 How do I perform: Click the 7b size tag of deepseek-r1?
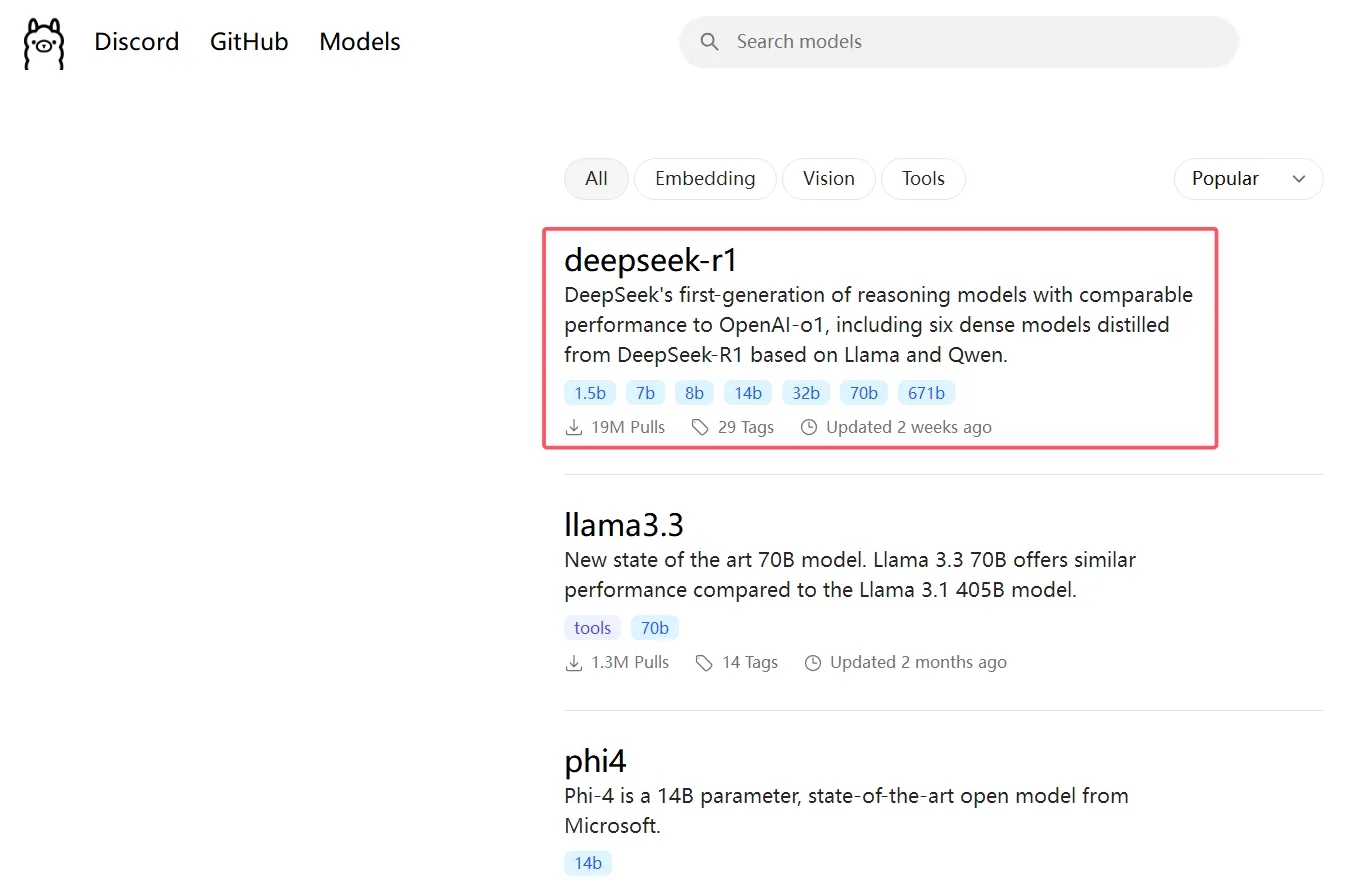[645, 393]
